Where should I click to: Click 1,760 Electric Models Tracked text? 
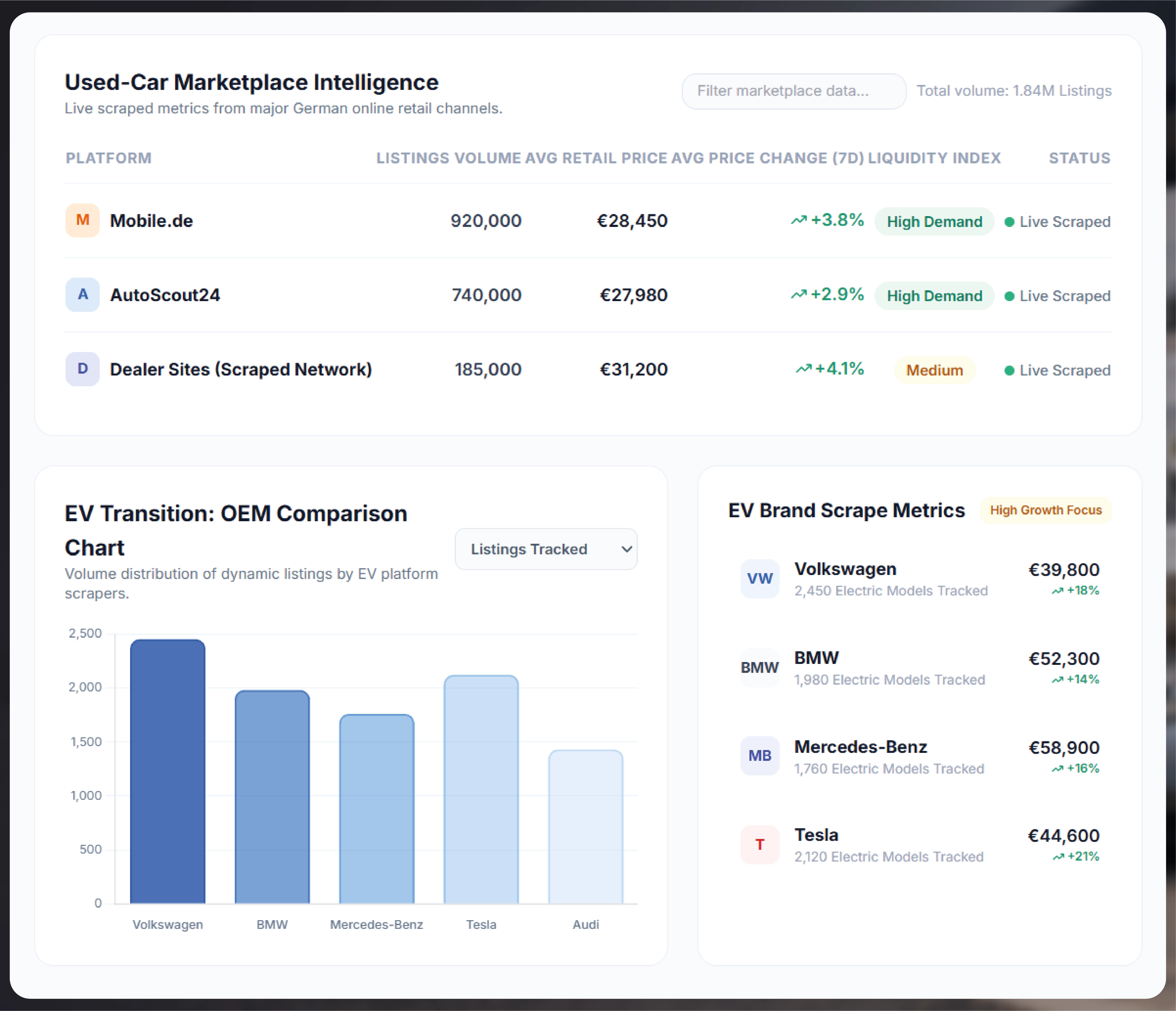pyautogui.click(x=889, y=769)
